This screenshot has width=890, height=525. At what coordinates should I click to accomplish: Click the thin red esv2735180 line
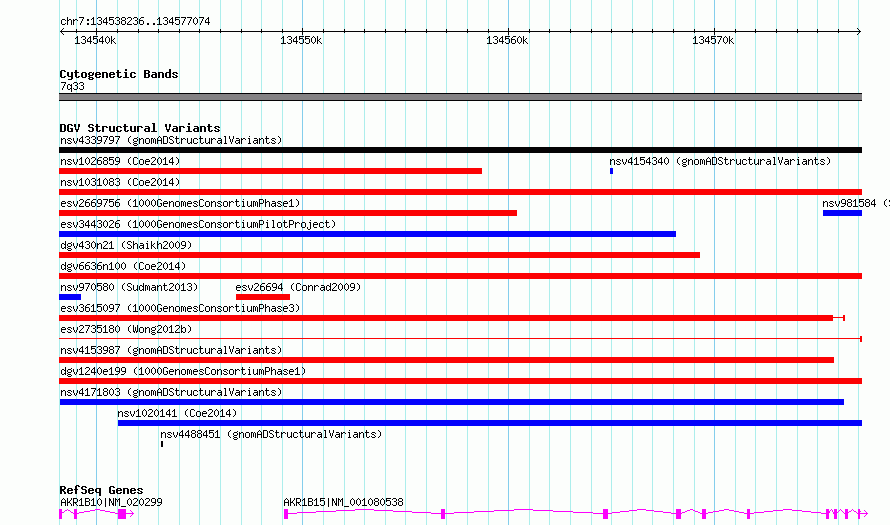tap(460, 339)
